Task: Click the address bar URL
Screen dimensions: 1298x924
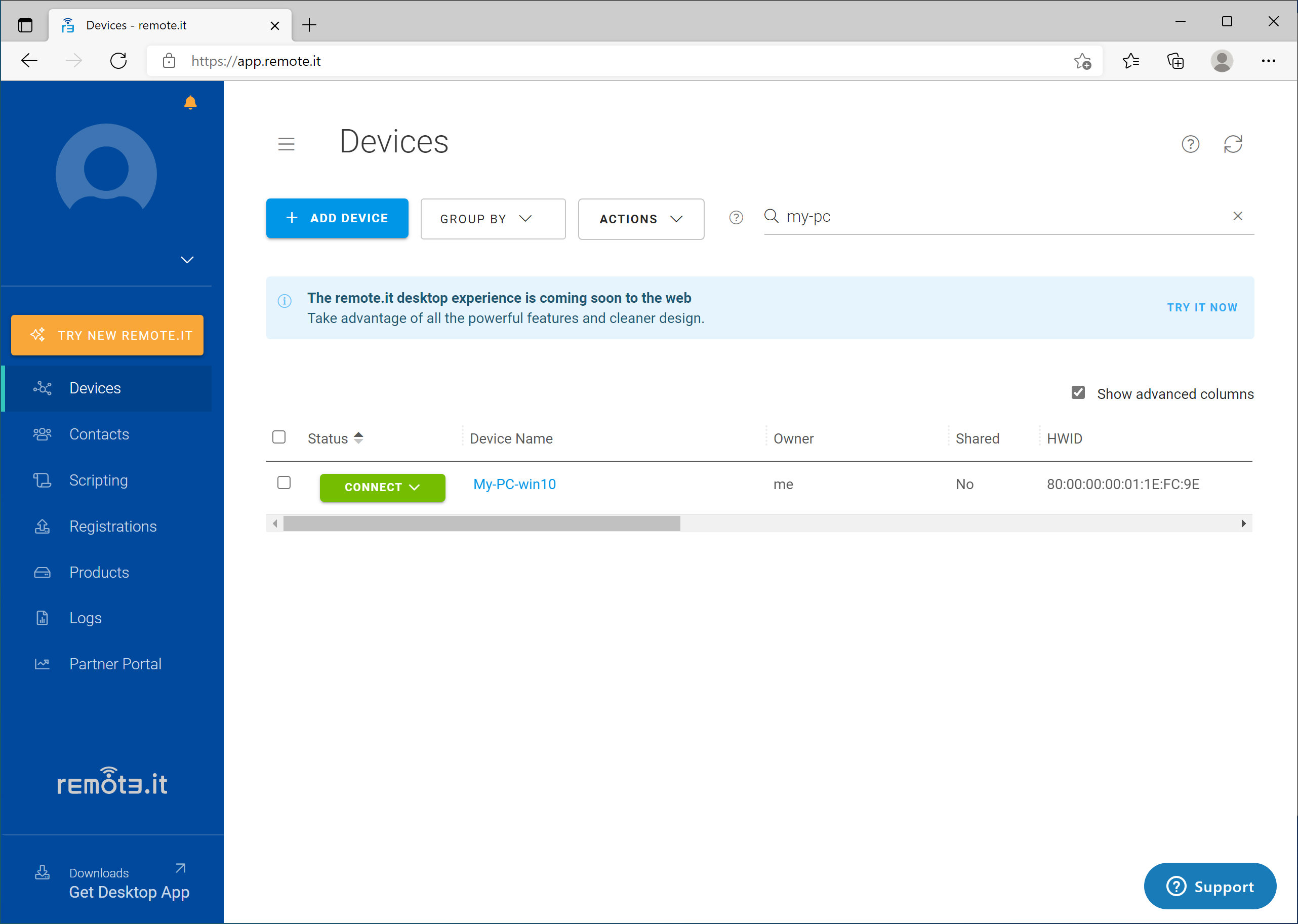Action: (256, 61)
